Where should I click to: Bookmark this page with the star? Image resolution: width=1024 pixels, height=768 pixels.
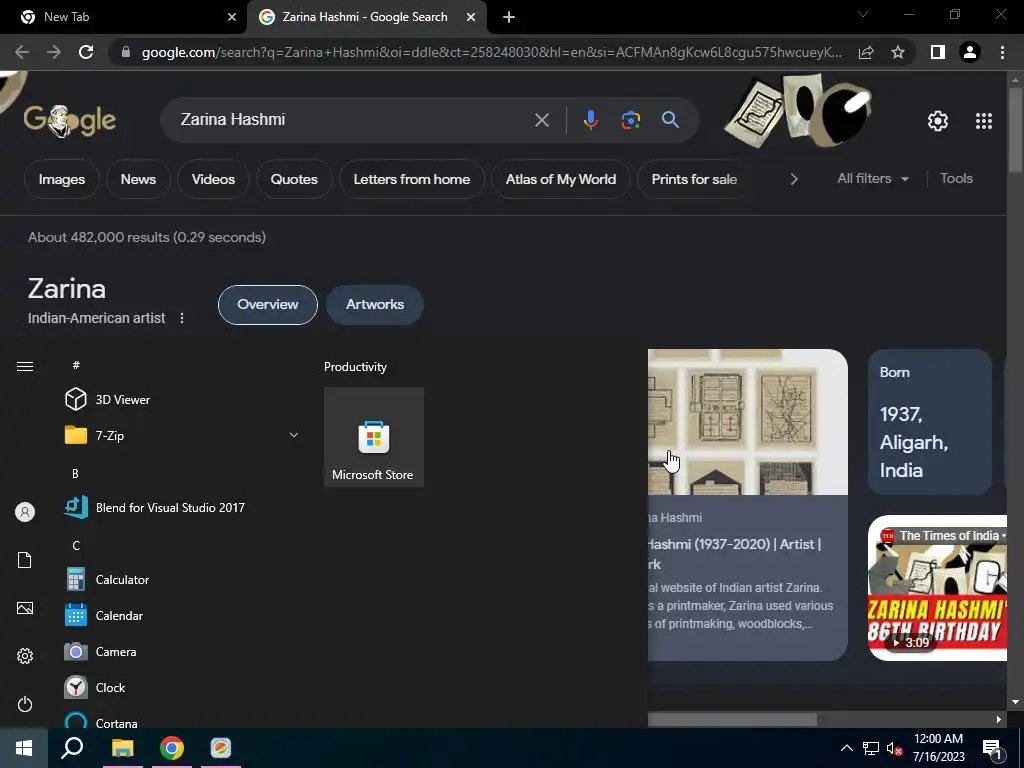898,52
